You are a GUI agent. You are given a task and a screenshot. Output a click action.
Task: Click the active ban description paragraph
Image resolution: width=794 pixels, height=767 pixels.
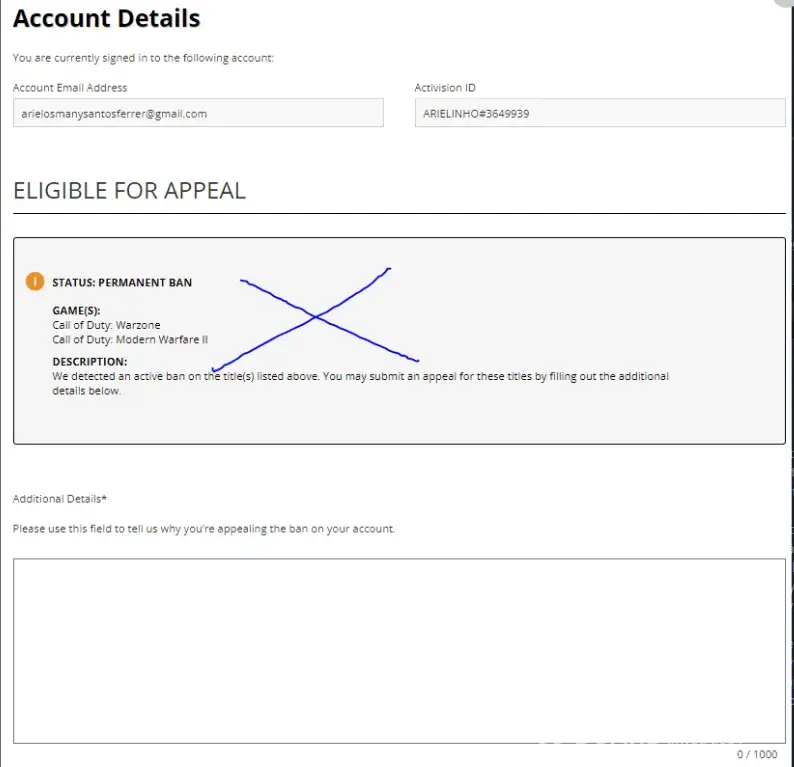tap(360, 383)
